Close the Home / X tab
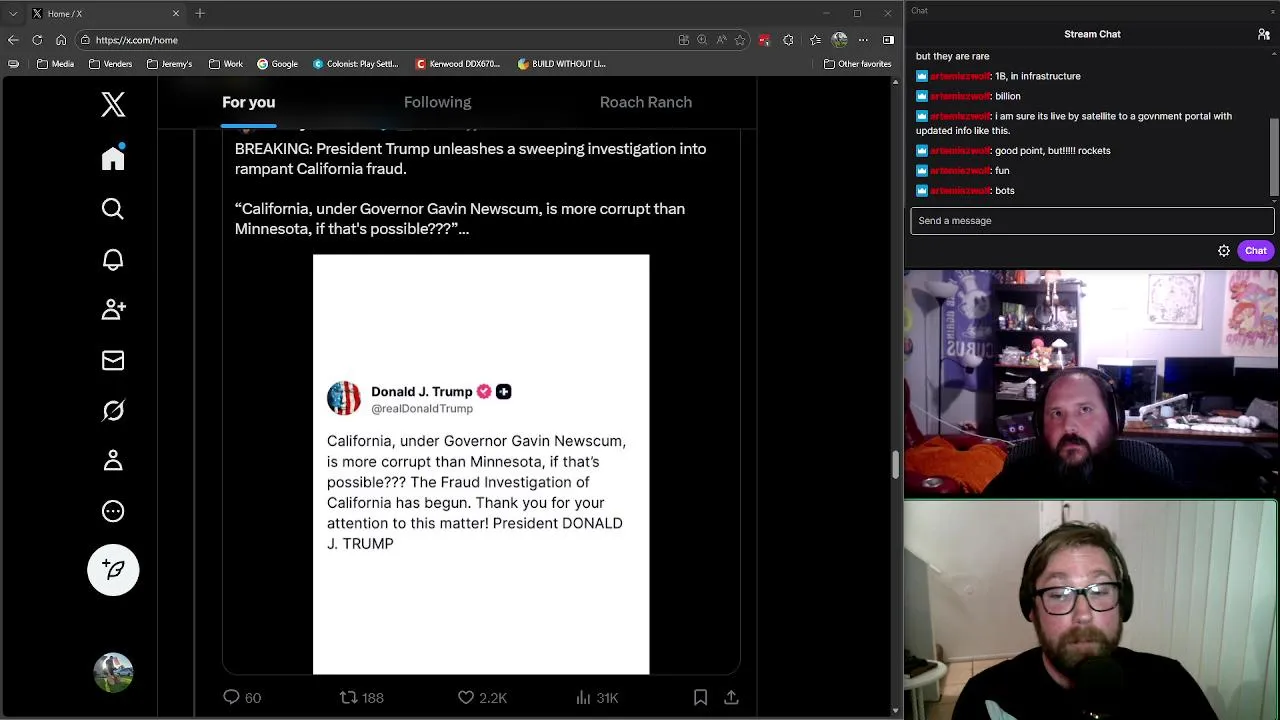 click(x=176, y=13)
